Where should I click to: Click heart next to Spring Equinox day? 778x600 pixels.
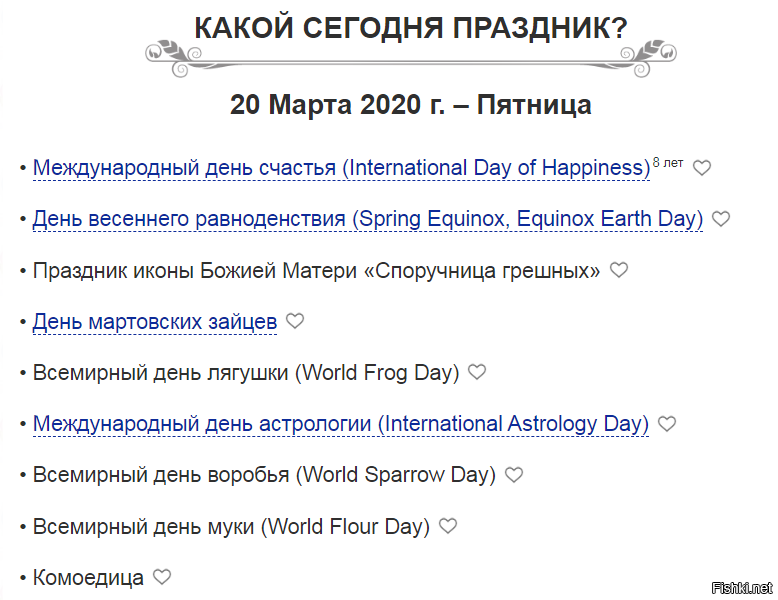721,218
